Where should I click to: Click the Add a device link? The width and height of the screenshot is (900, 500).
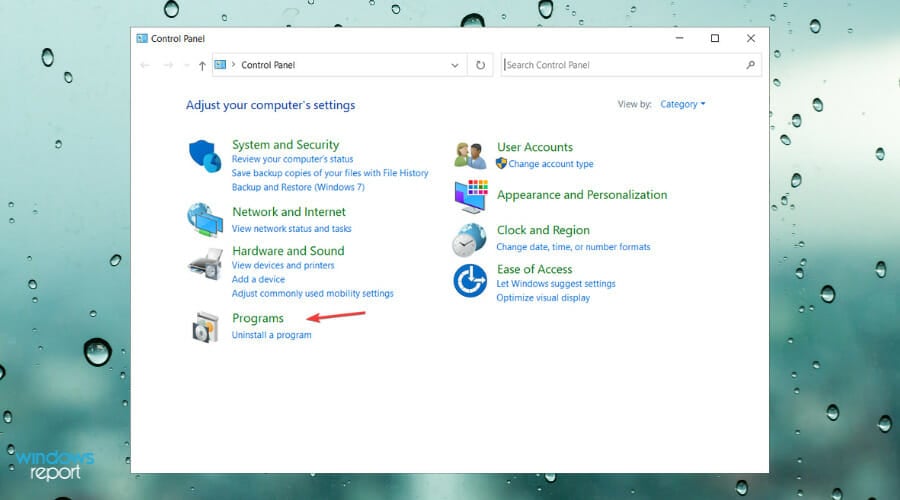click(258, 279)
